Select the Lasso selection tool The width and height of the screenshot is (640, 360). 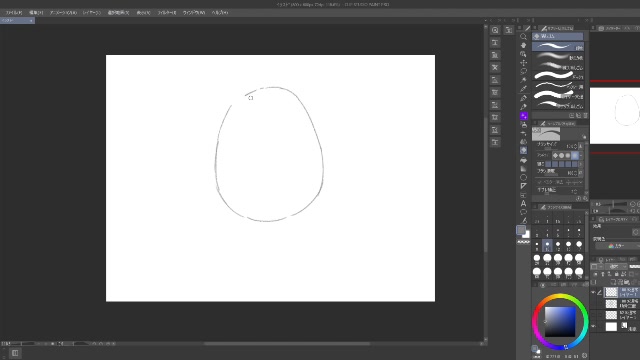523,71
